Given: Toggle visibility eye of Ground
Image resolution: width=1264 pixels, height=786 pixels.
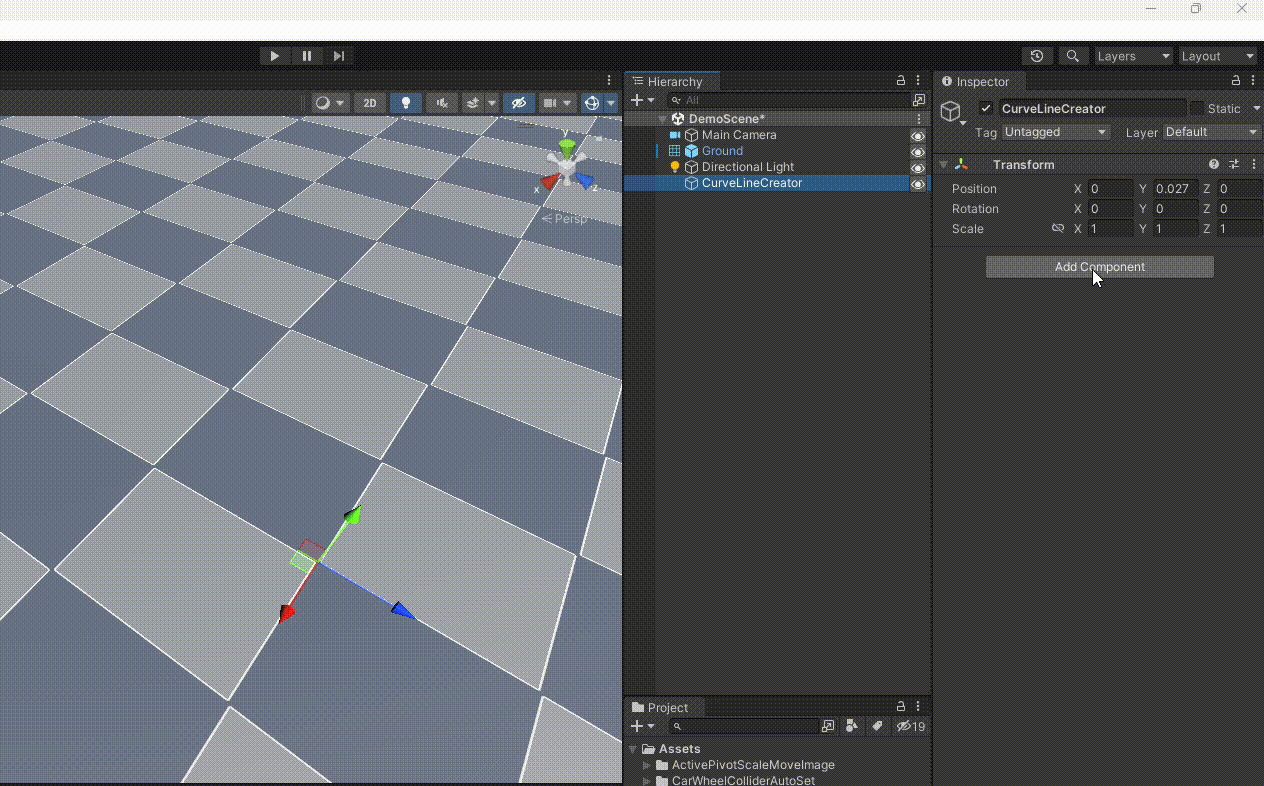Looking at the screenshot, I should pos(918,152).
